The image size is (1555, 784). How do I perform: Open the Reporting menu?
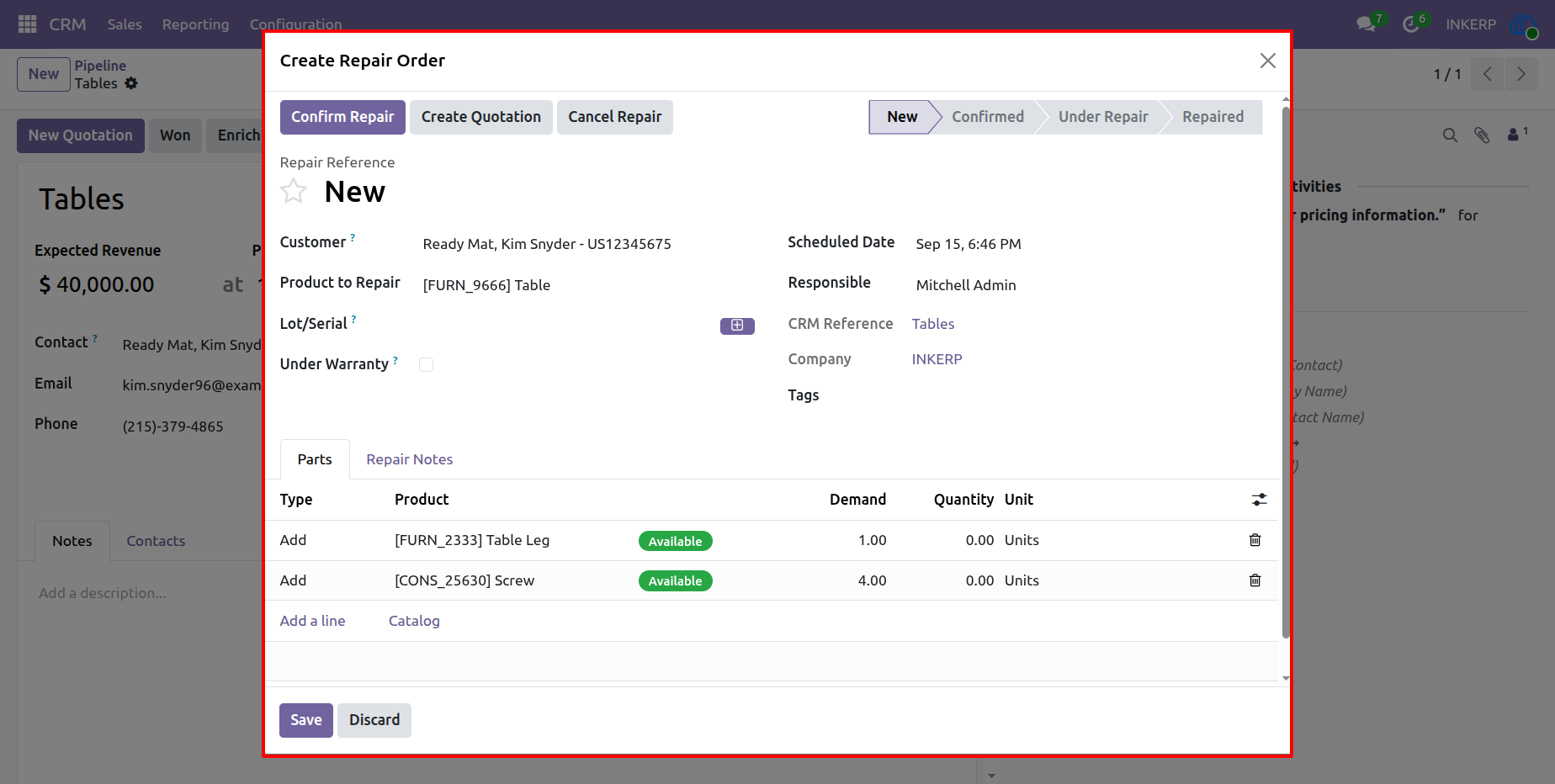tap(195, 24)
